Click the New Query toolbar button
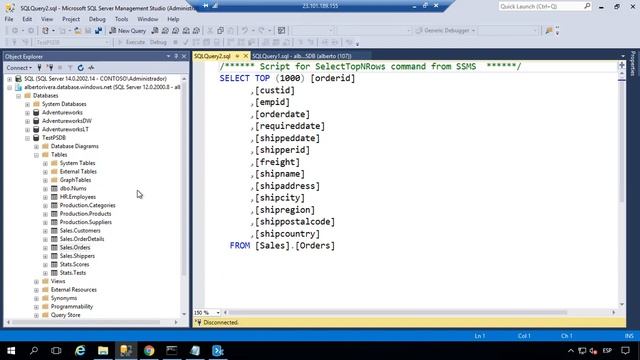Screen dimensions: 640x360 coord(128,31)
